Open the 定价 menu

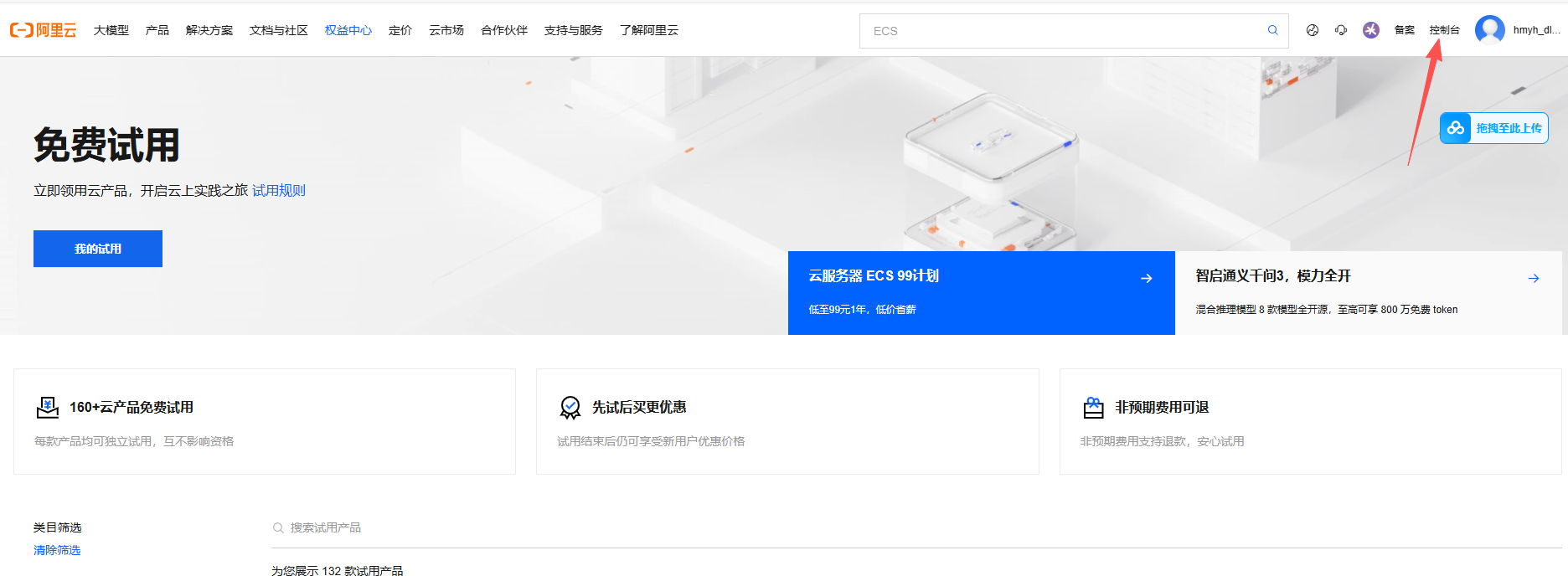point(400,30)
